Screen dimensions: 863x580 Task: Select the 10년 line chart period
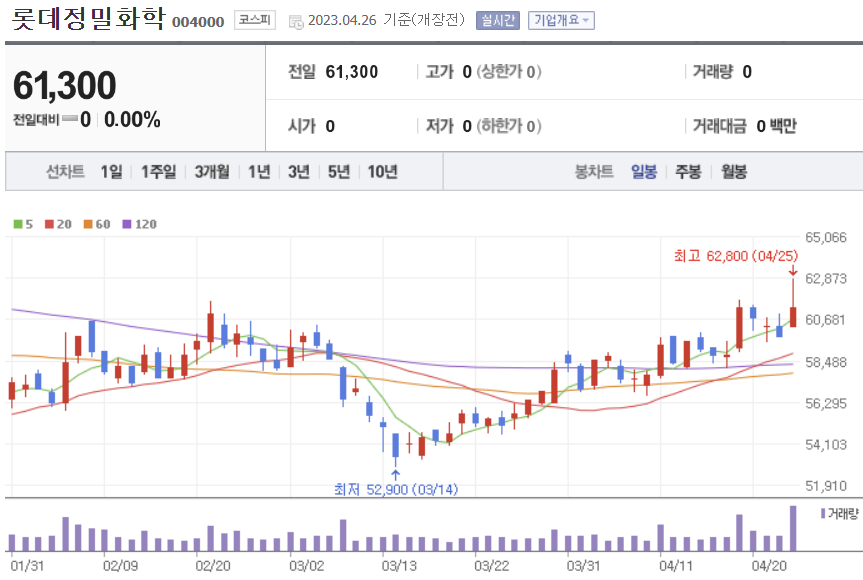pos(383,172)
